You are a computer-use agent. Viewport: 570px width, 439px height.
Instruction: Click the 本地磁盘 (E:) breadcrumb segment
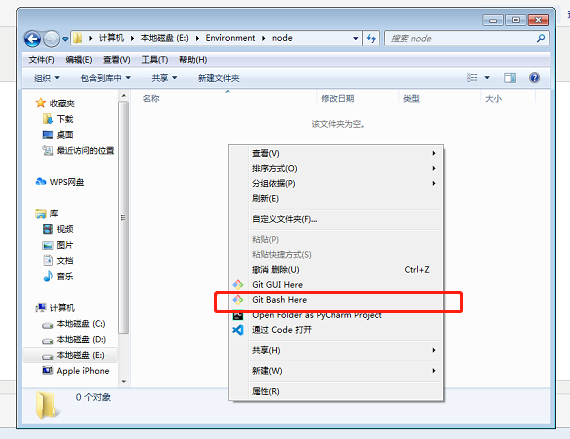point(164,38)
